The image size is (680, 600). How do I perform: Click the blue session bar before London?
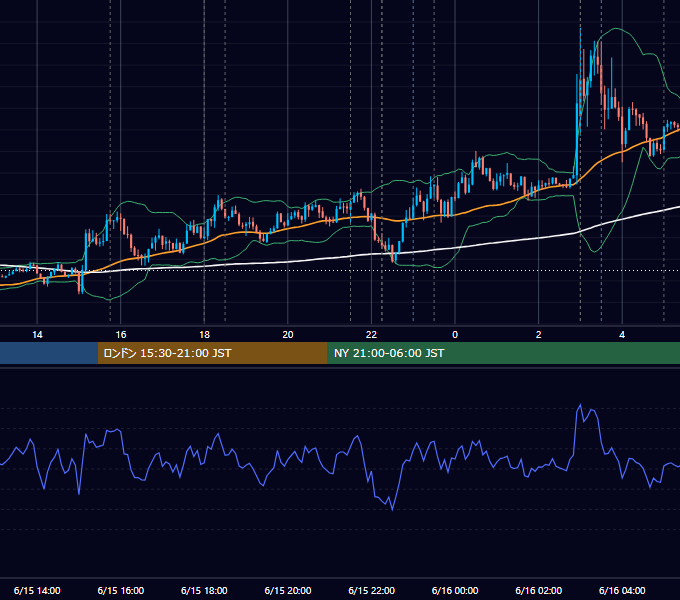pyautogui.click(x=49, y=353)
